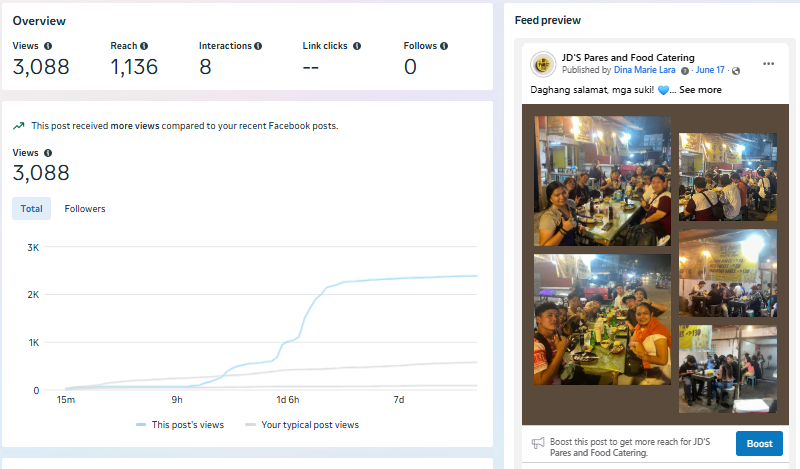Click the Boost button
Screen dimensions: 800x469
pyautogui.click(x=759, y=443)
